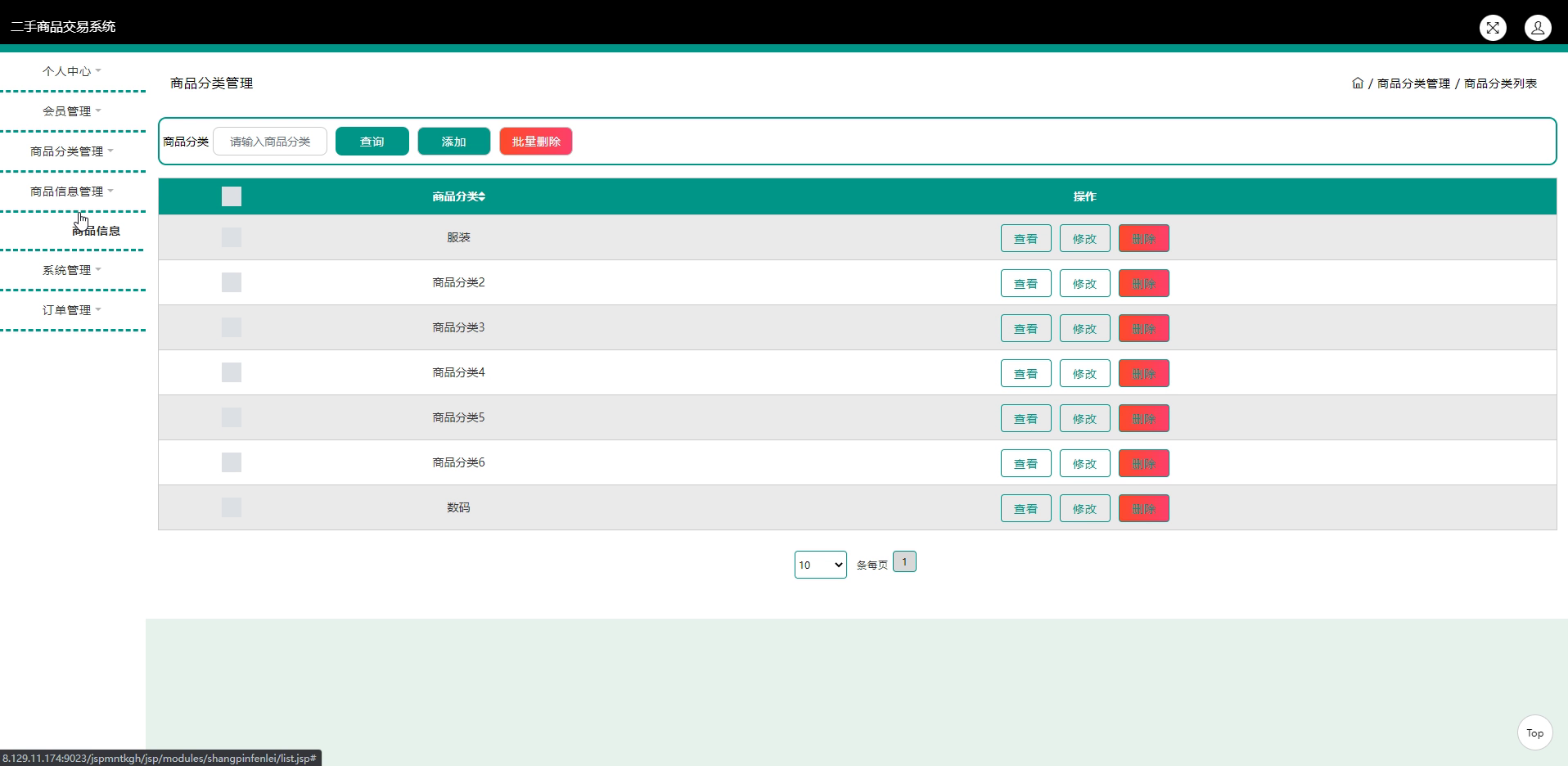The width and height of the screenshot is (1568, 766).
Task: Click the 二手商品交易系统 title
Action: pos(63,27)
